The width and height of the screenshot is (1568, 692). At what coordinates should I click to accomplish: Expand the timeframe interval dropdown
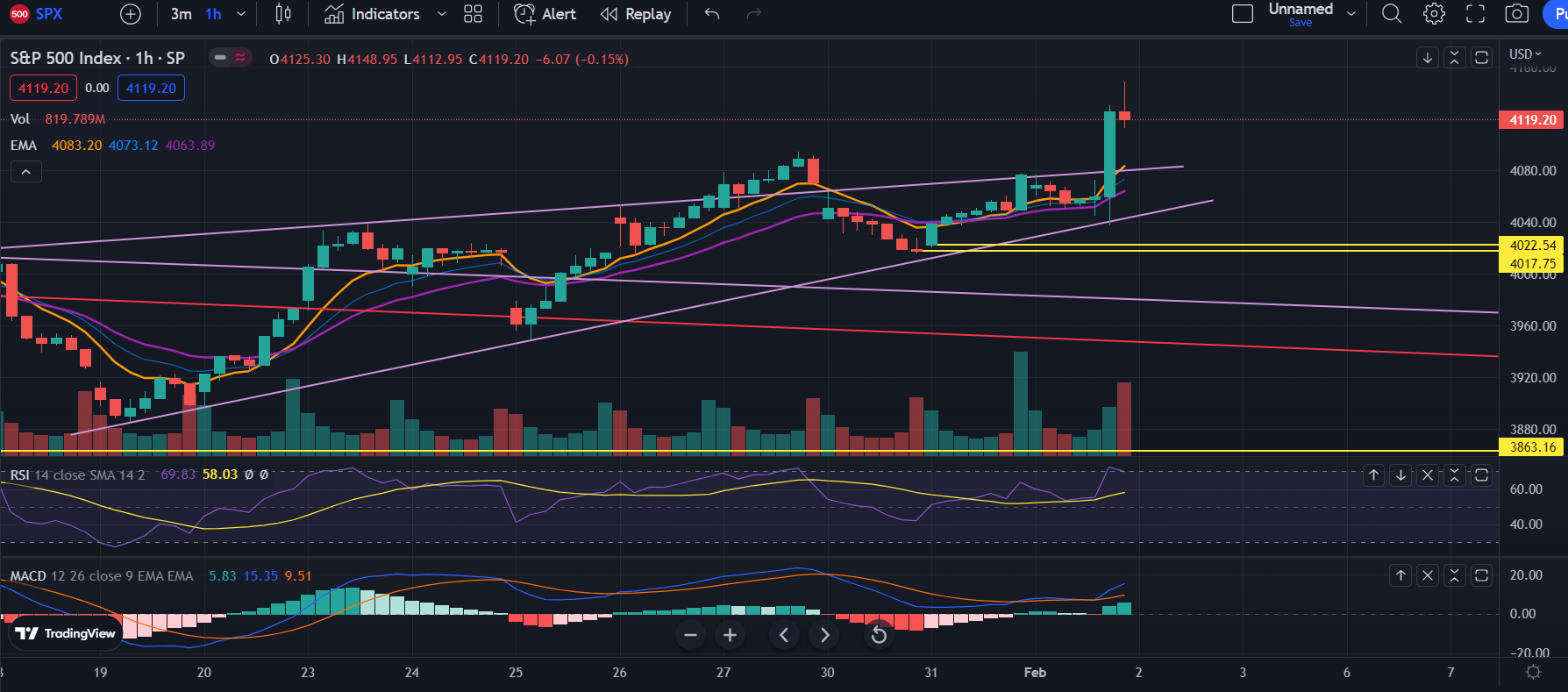[241, 14]
